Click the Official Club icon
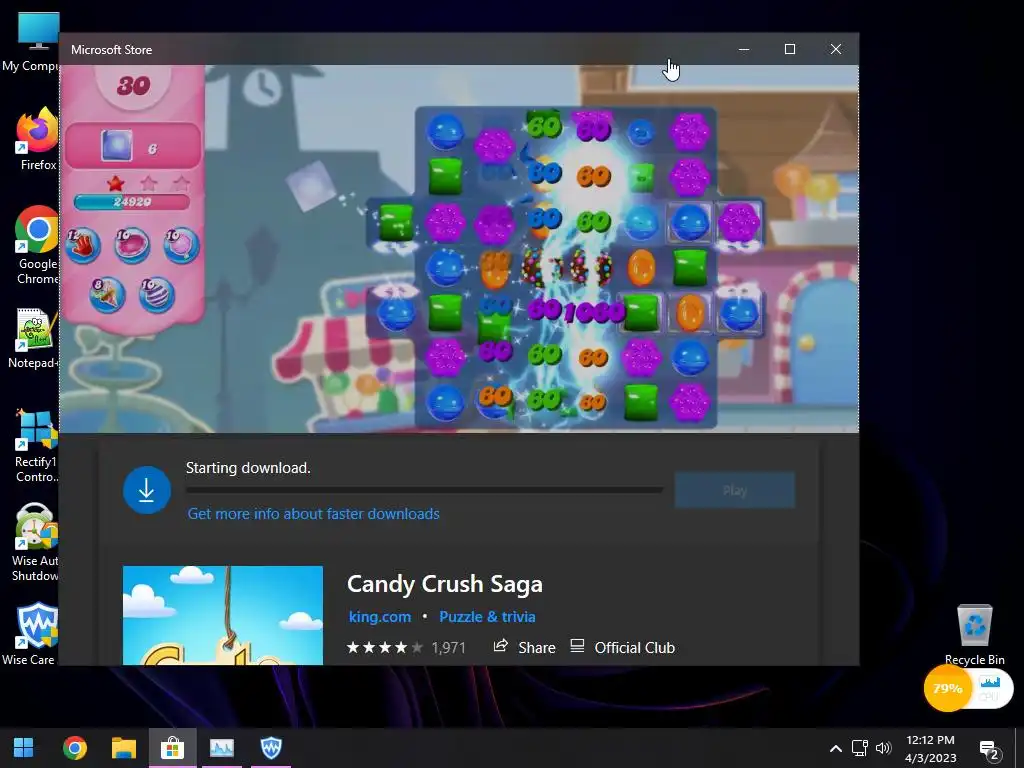Screen dimensions: 1024x768 (577, 647)
